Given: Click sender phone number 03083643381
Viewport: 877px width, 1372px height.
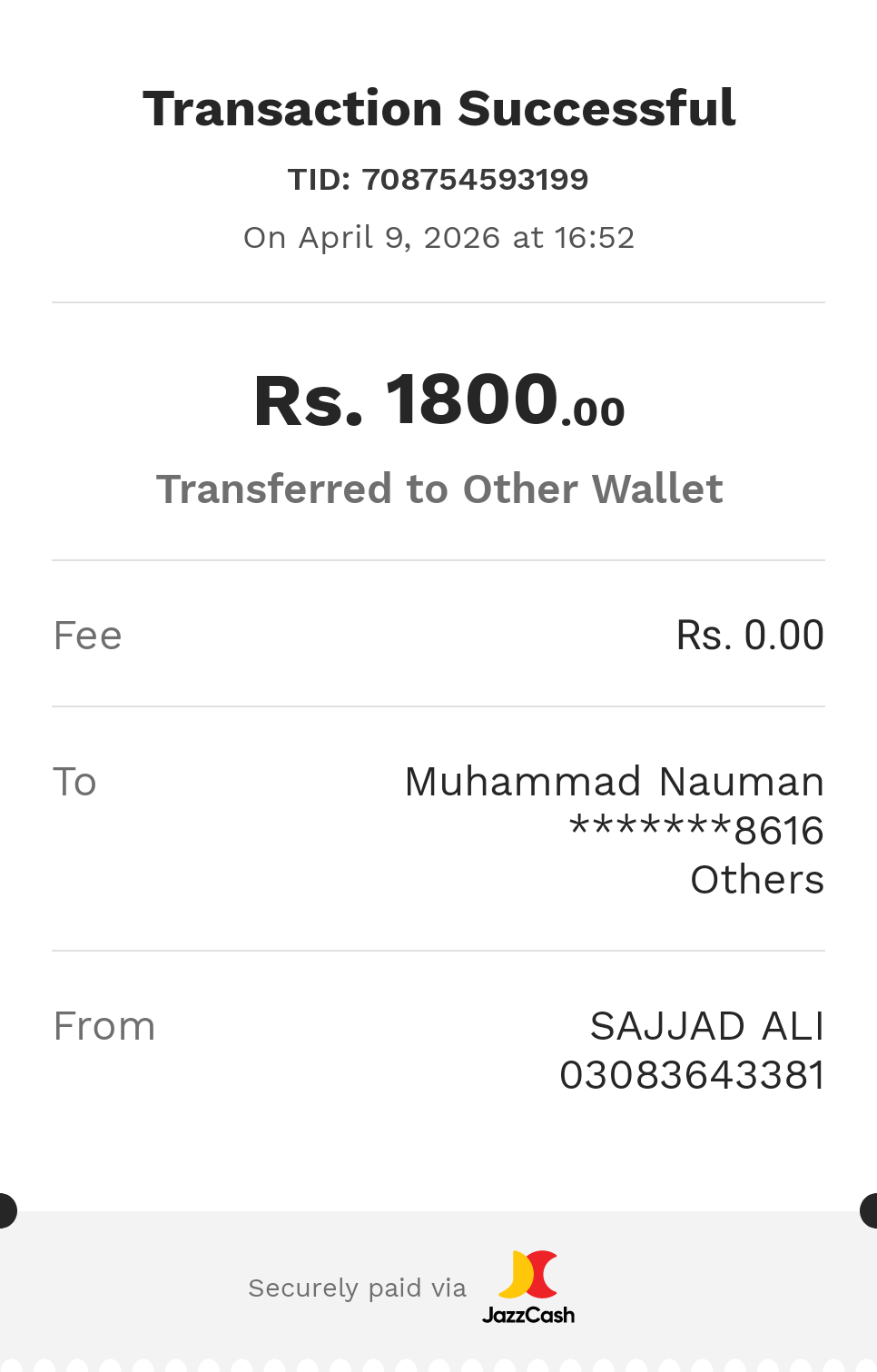Looking at the screenshot, I should [692, 1076].
